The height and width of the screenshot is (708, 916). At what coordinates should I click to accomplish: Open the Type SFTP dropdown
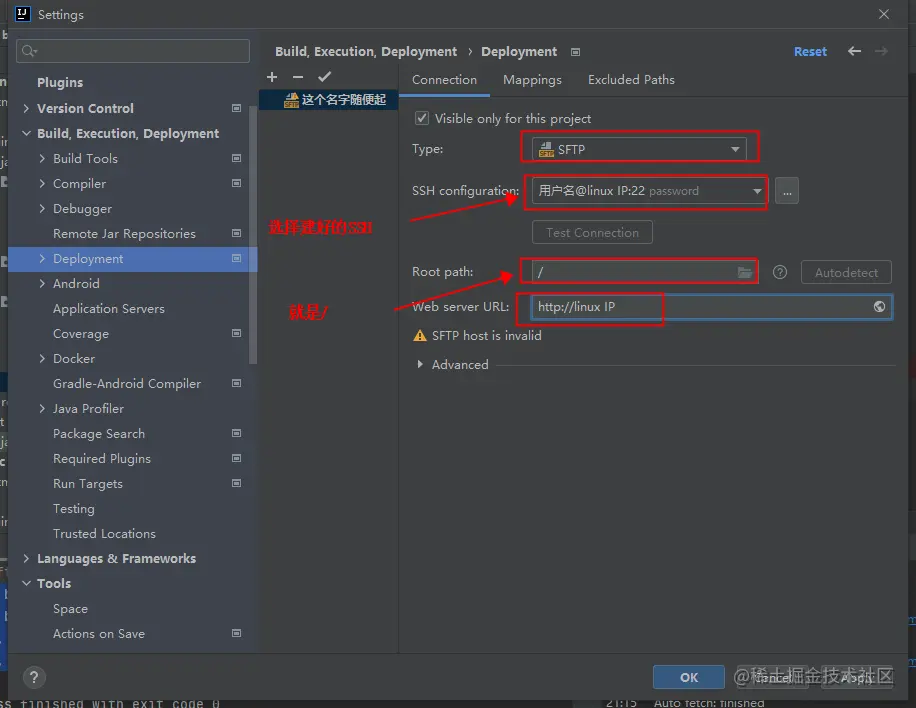point(639,150)
